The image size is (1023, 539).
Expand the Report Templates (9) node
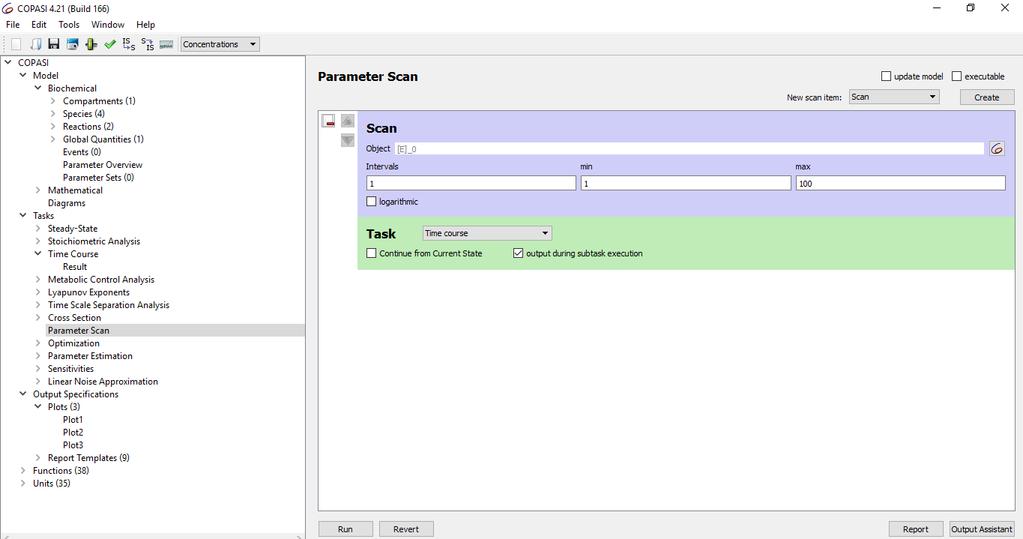pos(38,458)
